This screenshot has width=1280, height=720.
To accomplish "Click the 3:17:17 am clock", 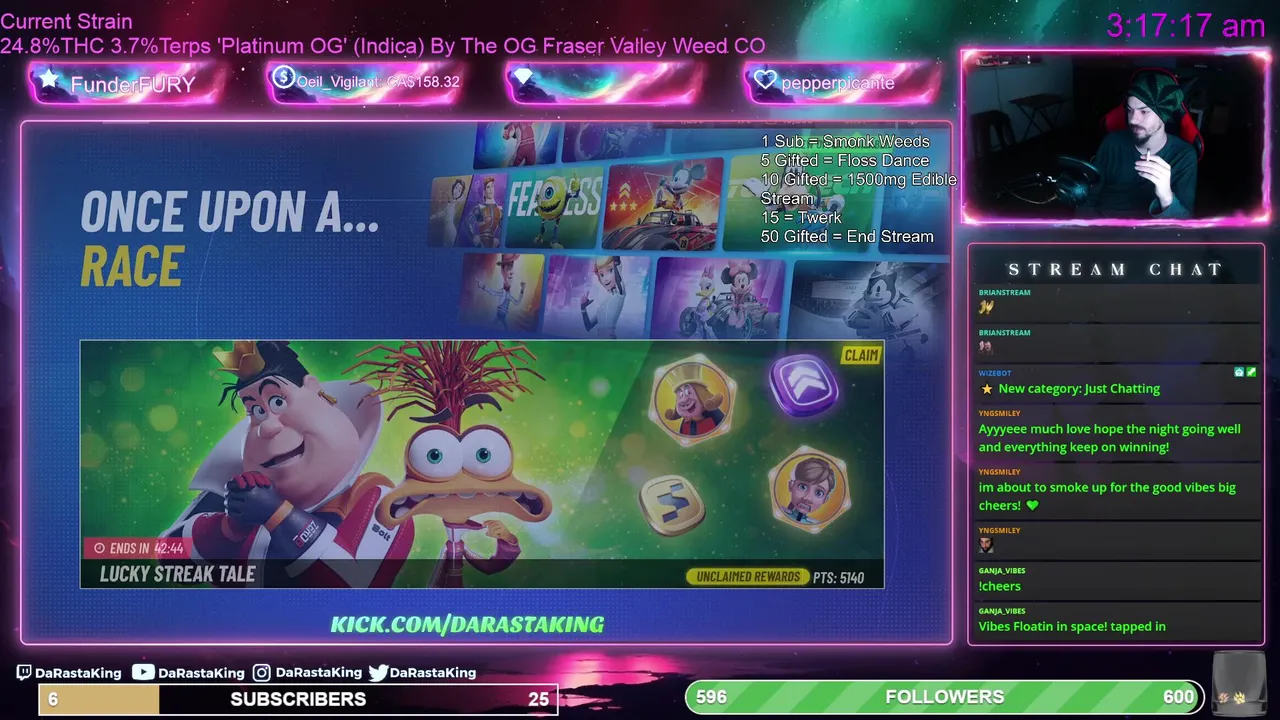I will 1185,26.
